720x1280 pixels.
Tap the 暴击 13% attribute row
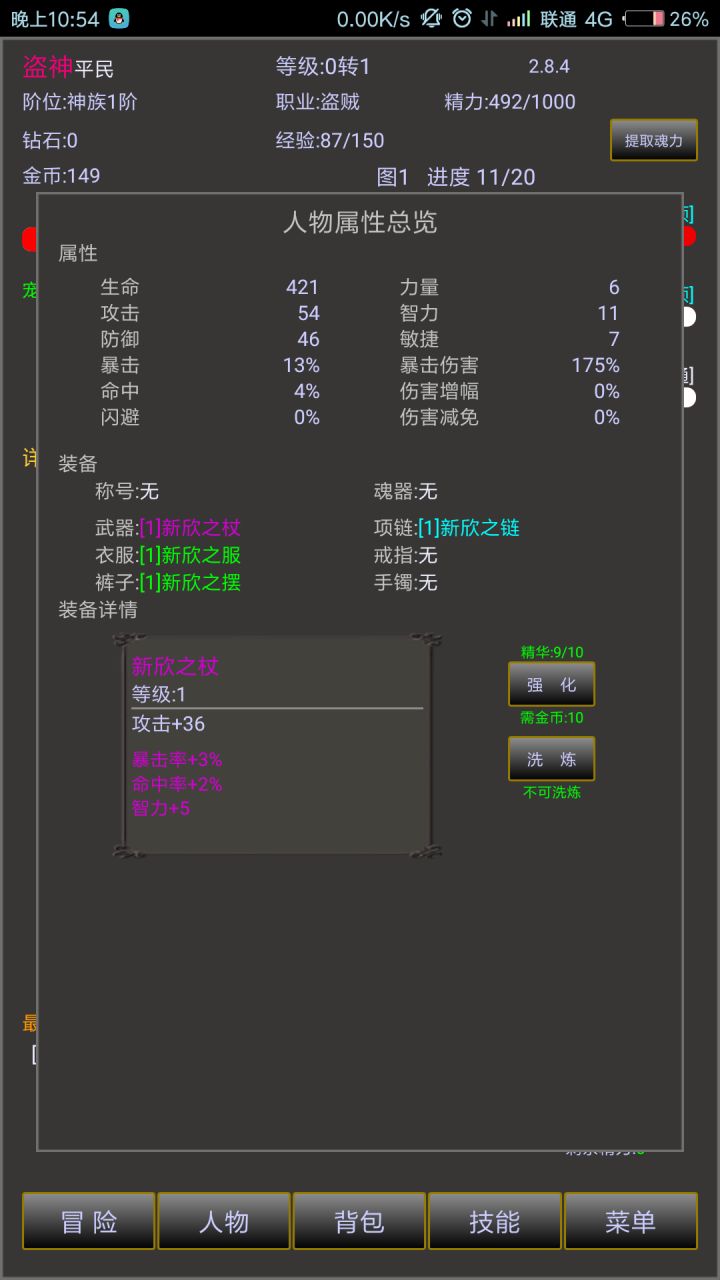(x=210, y=365)
